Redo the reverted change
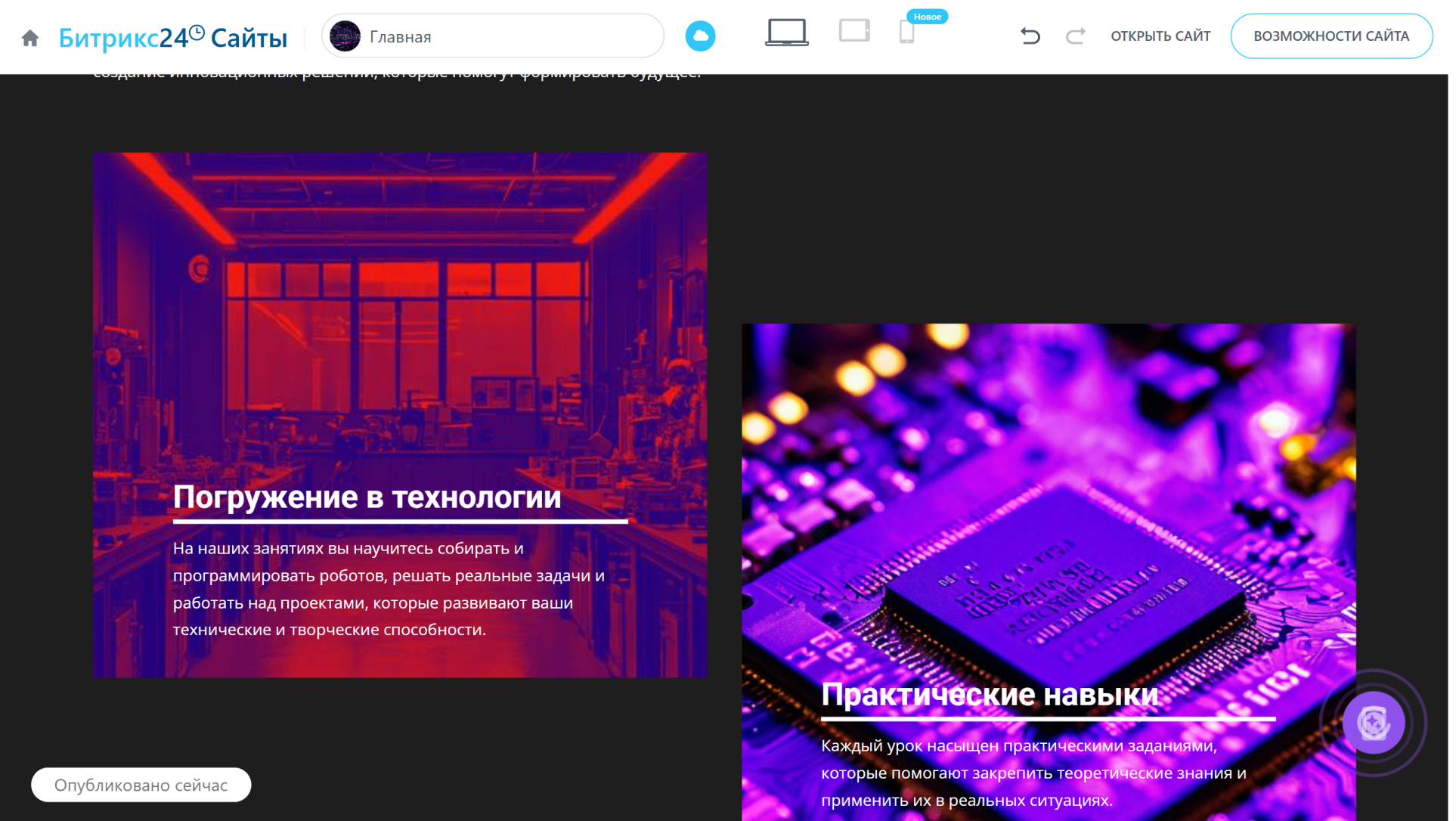 coord(1075,36)
